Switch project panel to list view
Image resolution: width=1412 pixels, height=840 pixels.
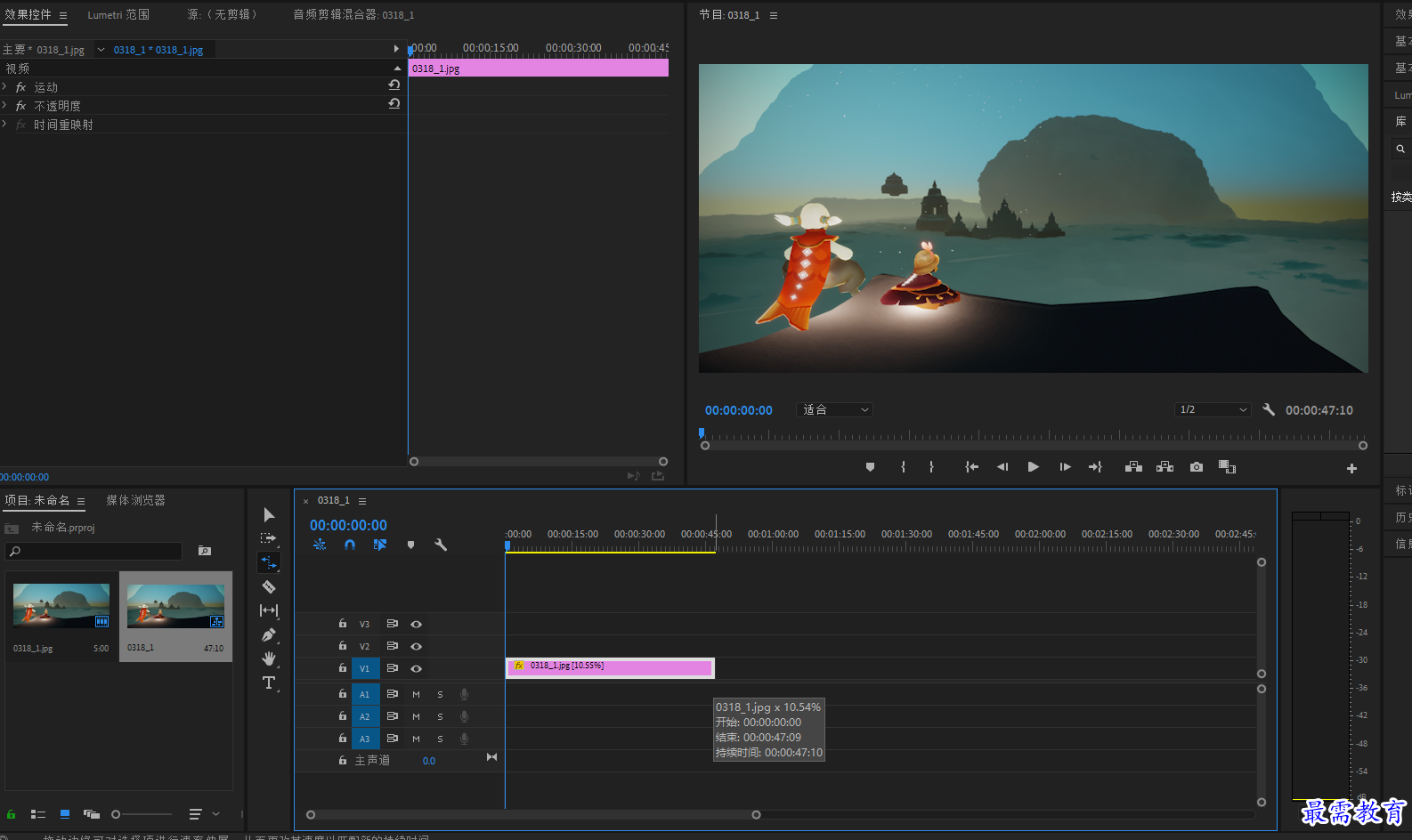38,814
